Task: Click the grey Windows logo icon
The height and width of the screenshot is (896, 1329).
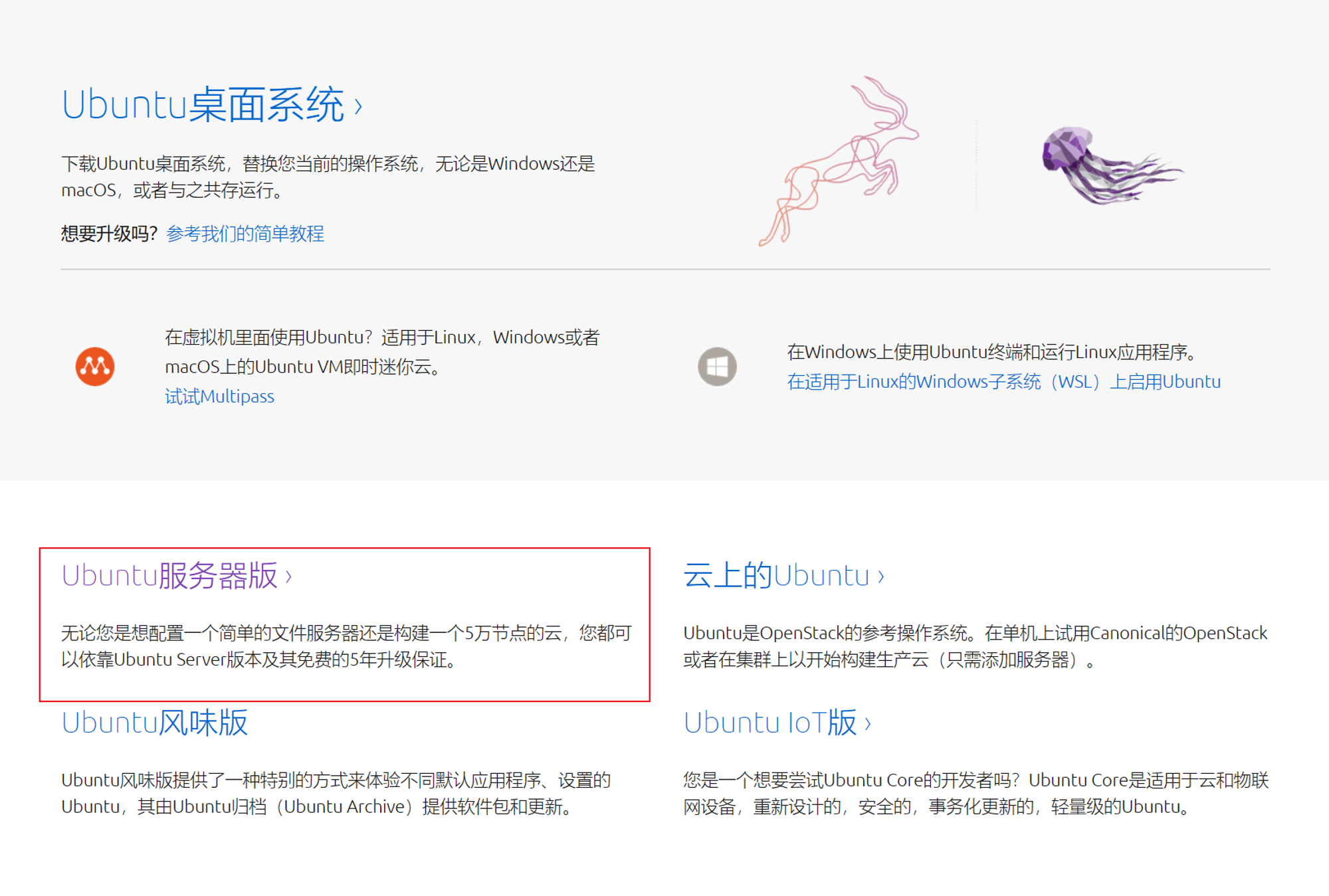Action: point(717,366)
